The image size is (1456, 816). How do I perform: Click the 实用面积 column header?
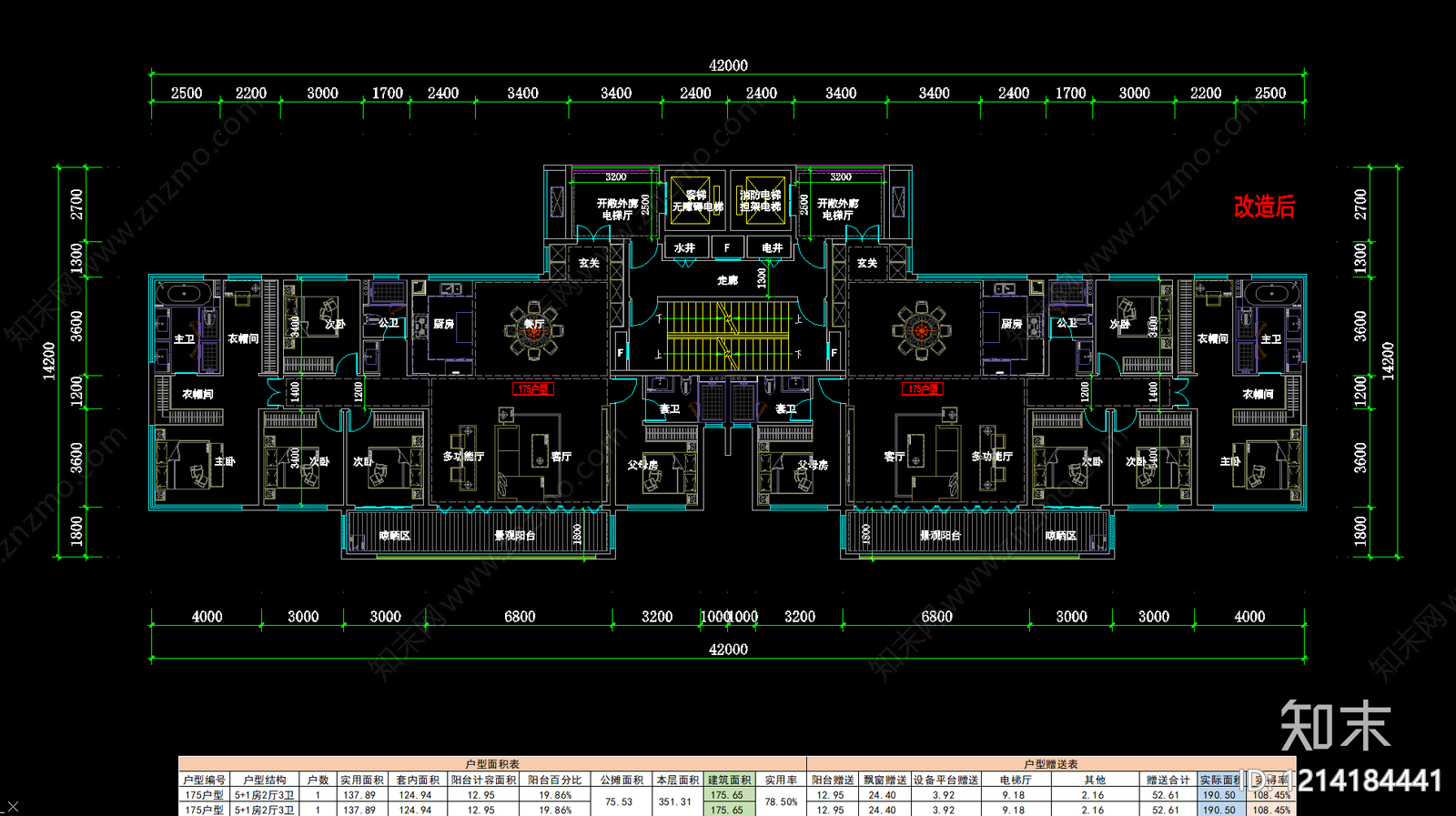[x=362, y=780]
